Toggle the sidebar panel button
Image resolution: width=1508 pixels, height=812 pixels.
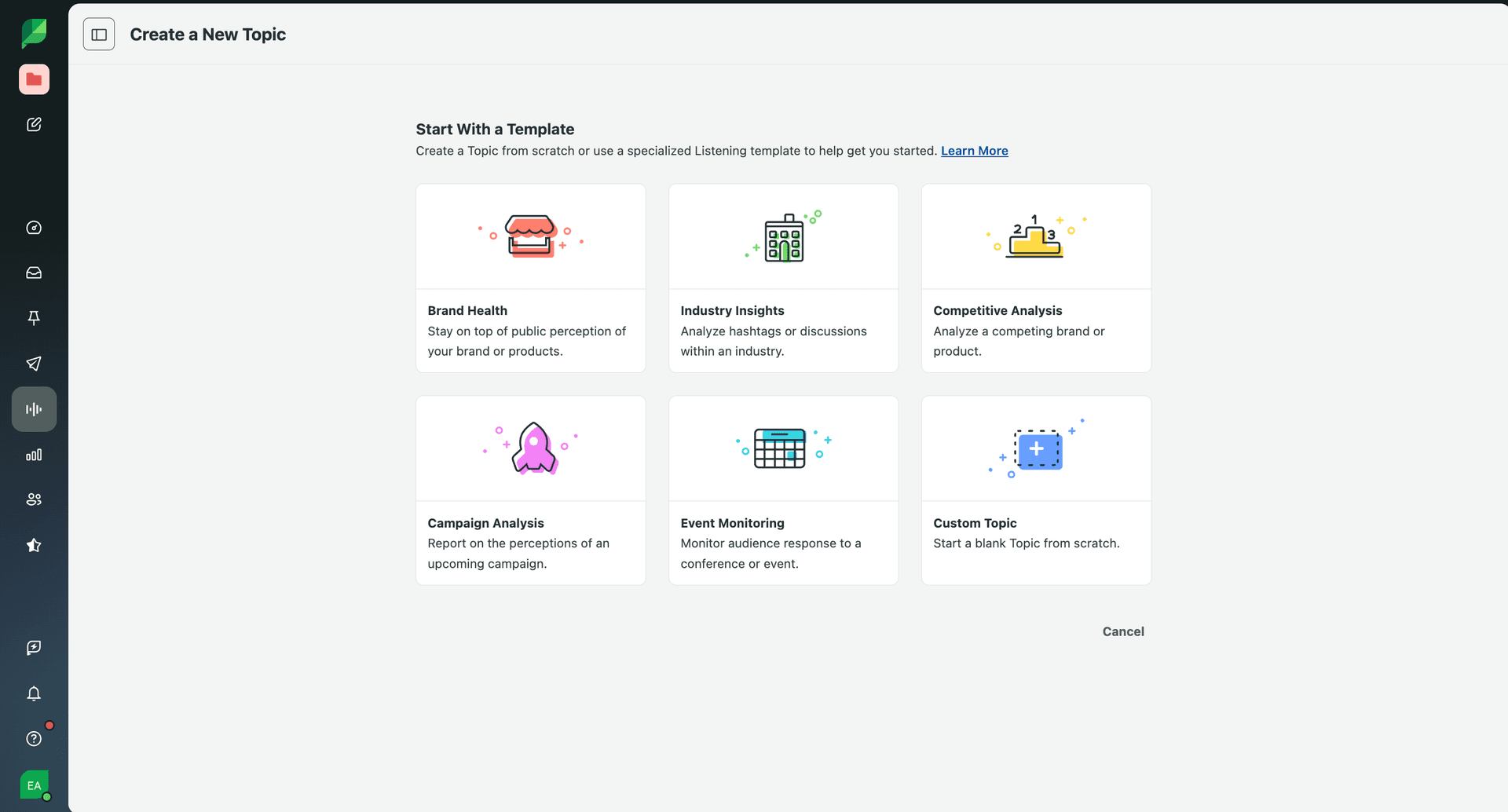(99, 35)
